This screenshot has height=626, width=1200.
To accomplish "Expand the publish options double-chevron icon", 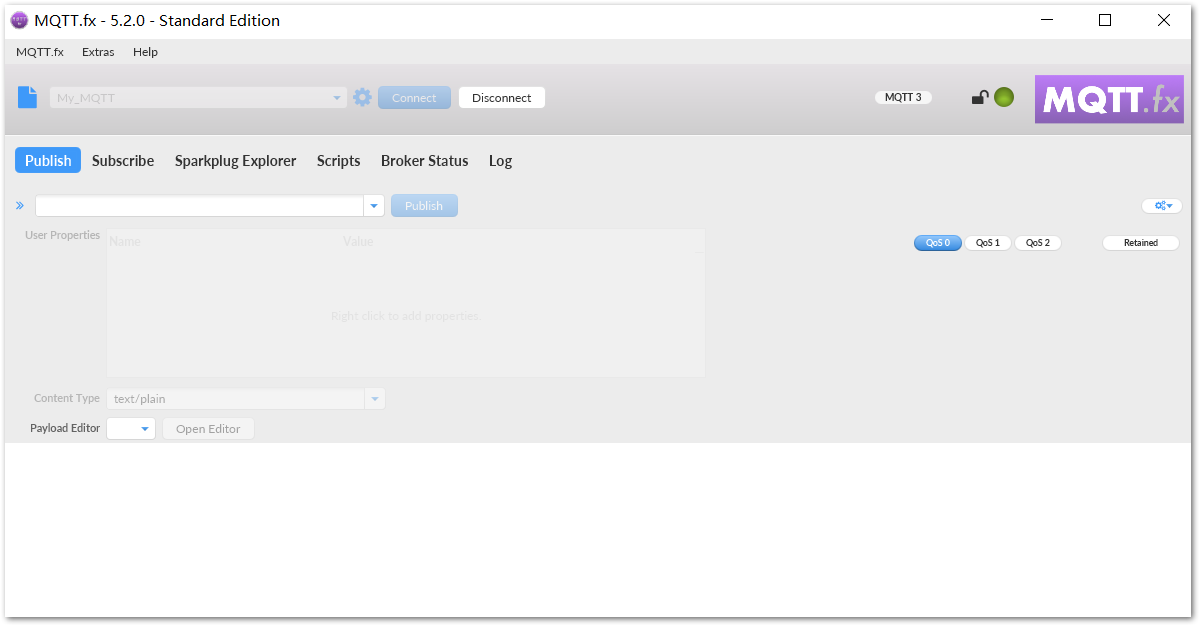I will point(20,206).
